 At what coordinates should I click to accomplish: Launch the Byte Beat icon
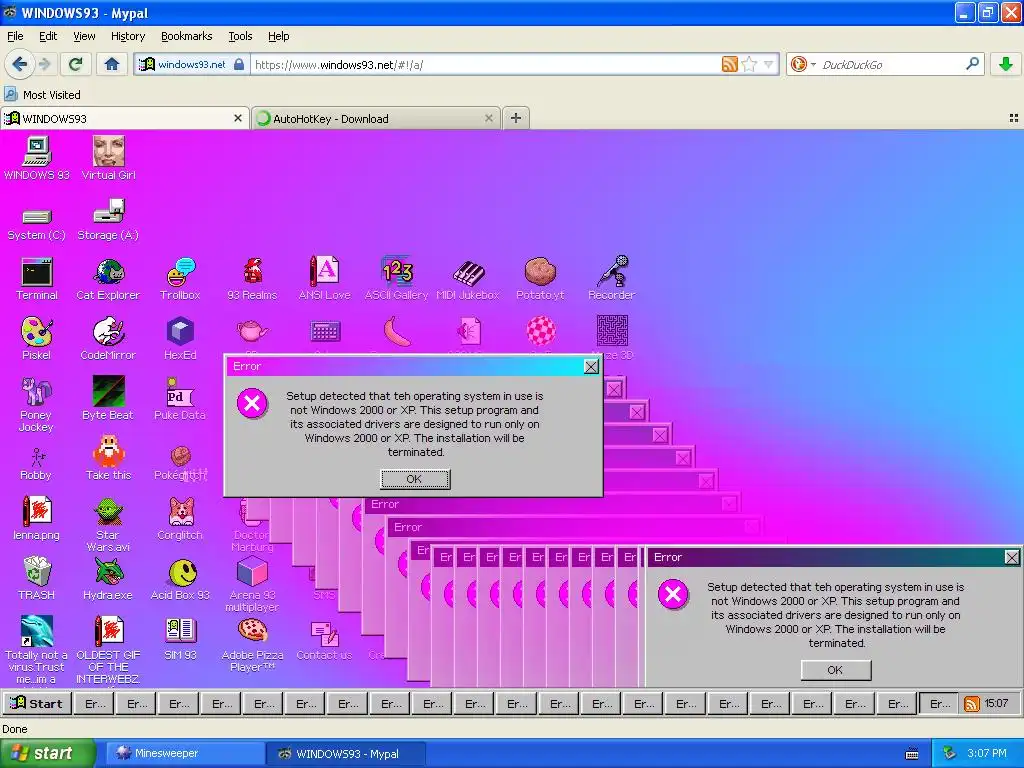tap(108, 398)
